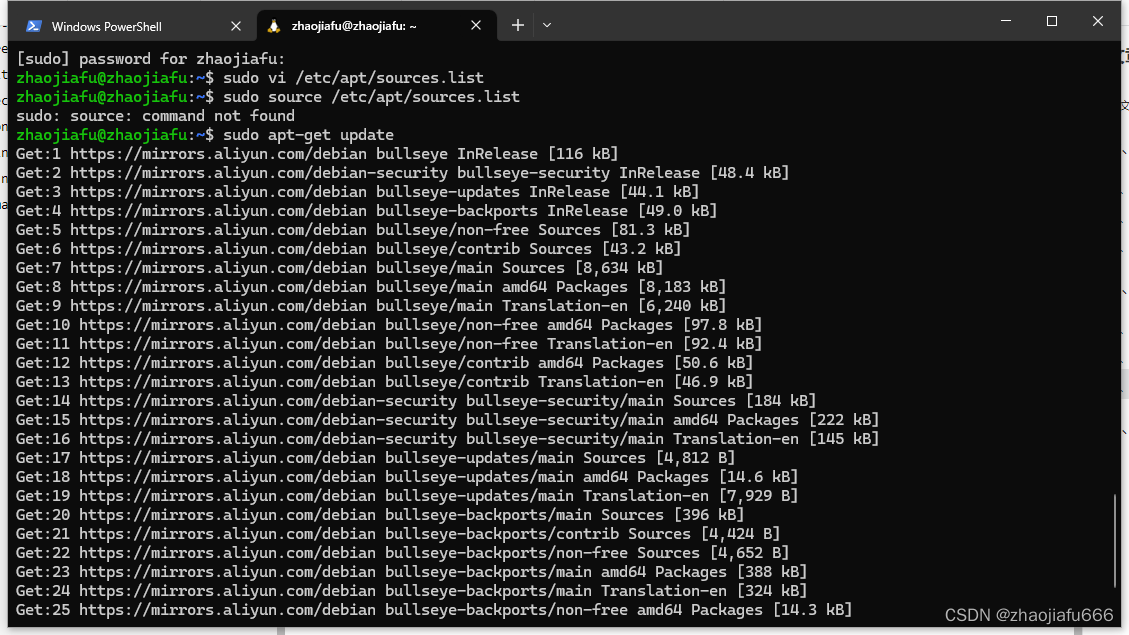
Task: Click the Get:4 bullseye-backports InRelease line
Action: pyautogui.click(x=366, y=211)
